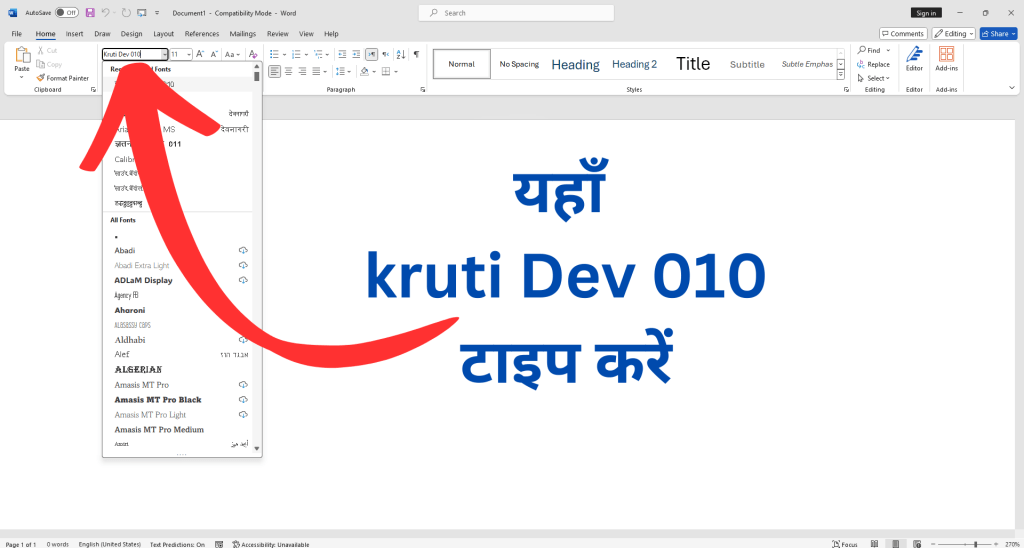Open the Borders dropdown arrow
Image resolution: width=1024 pixels, height=548 pixels.
click(396, 71)
